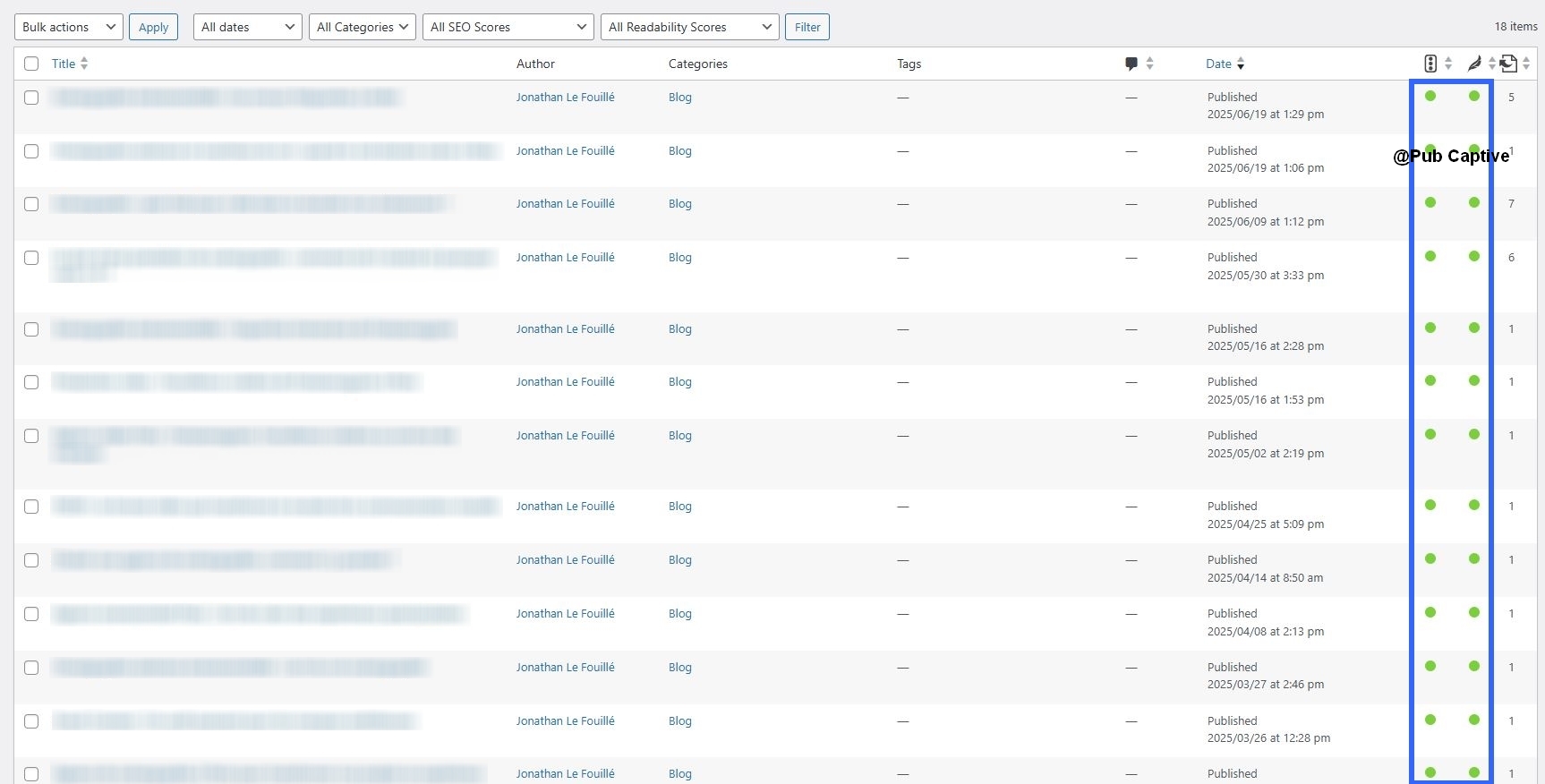Click readability dot for post dated 2025/05/16 2:28 pm
The height and width of the screenshot is (784, 1545).
pyautogui.click(x=1474, y=328)
